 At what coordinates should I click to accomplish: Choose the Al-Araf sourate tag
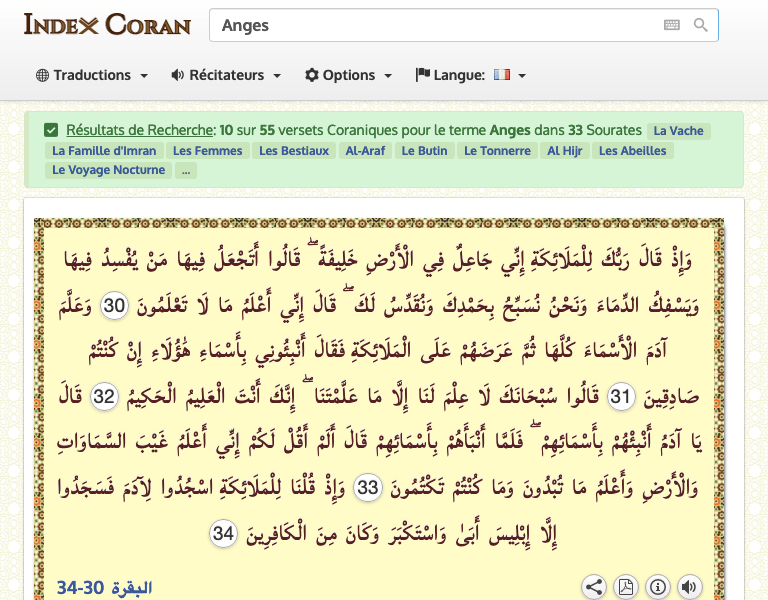365,150
